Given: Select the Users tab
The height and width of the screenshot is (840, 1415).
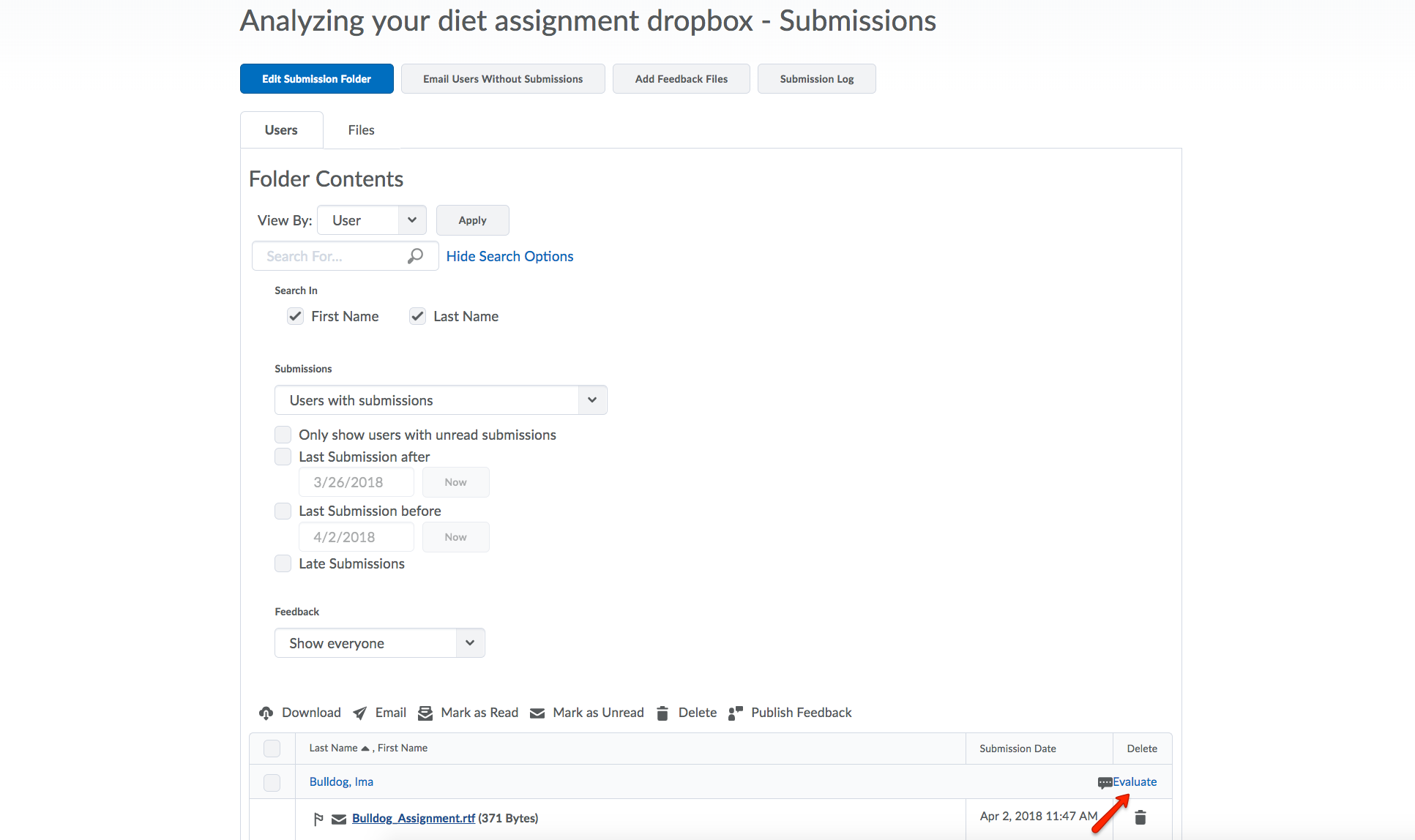Looking at the screenshot, I should coord(280,129).
